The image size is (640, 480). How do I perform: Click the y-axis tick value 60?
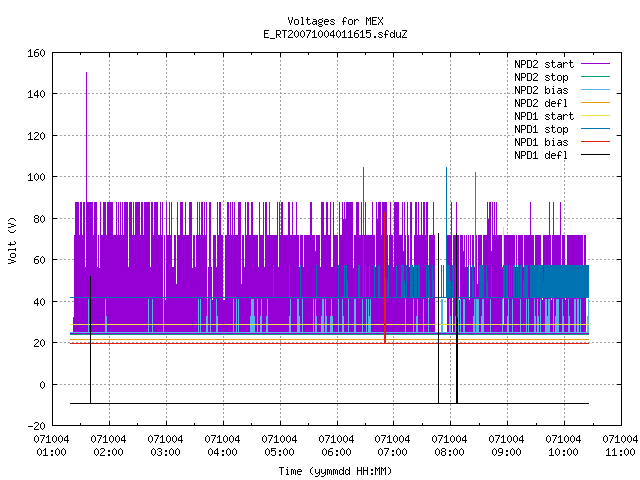pyautogui.click(x=39, y=260)
